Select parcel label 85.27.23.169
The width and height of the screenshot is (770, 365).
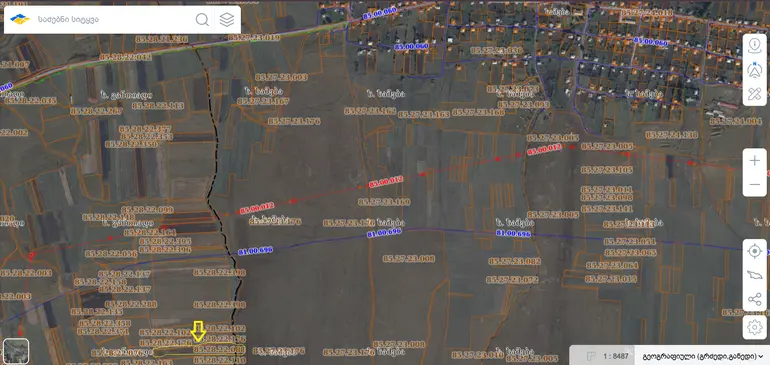pyautogui.click(x=384, y=202)
